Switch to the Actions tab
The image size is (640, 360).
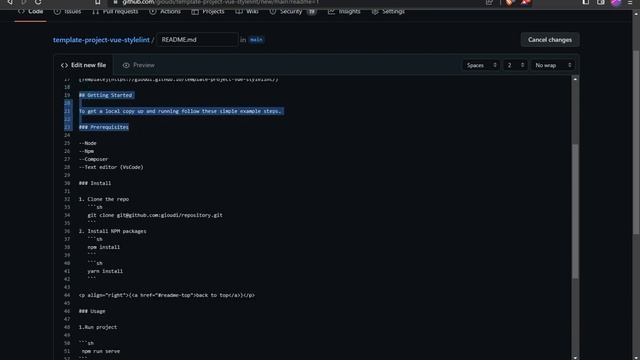point(165,11)
